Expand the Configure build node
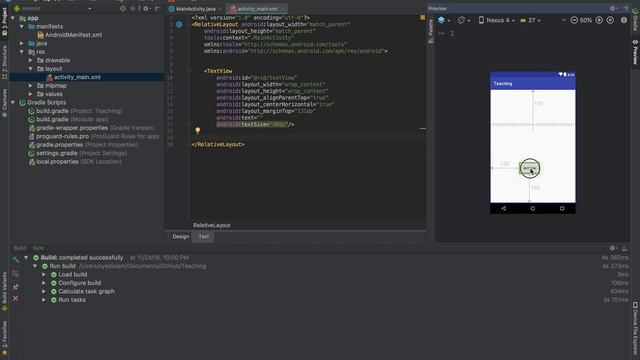The height and width of the screenshot is (360, 640). pos(44,283)
